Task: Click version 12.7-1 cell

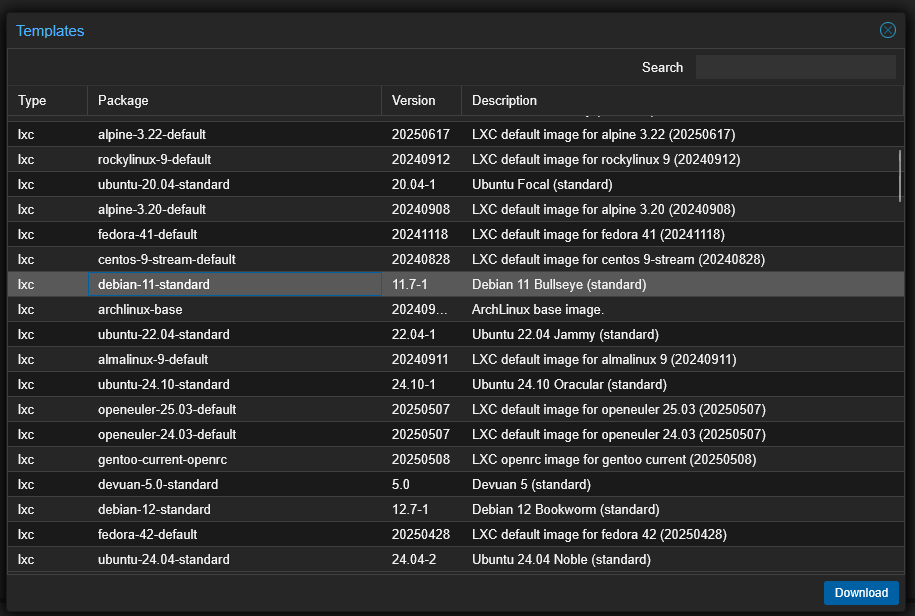Action: [x=410, y=509]
